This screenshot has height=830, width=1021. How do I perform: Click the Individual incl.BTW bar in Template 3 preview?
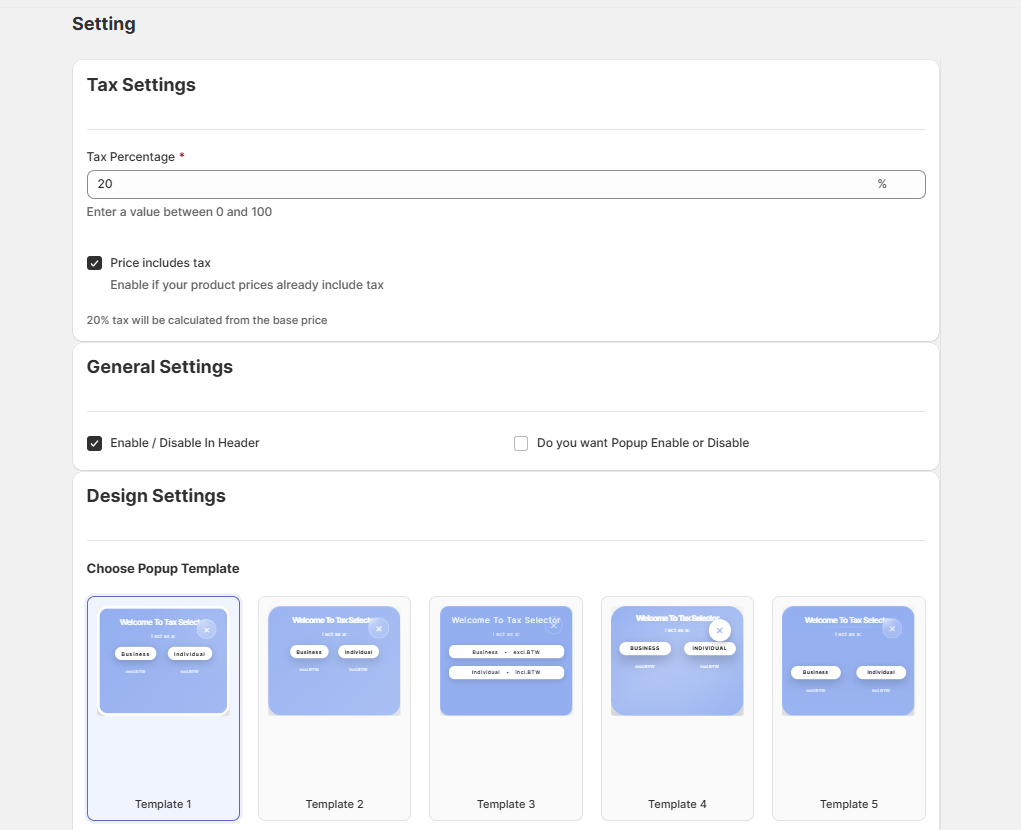(x=506, y=673)
